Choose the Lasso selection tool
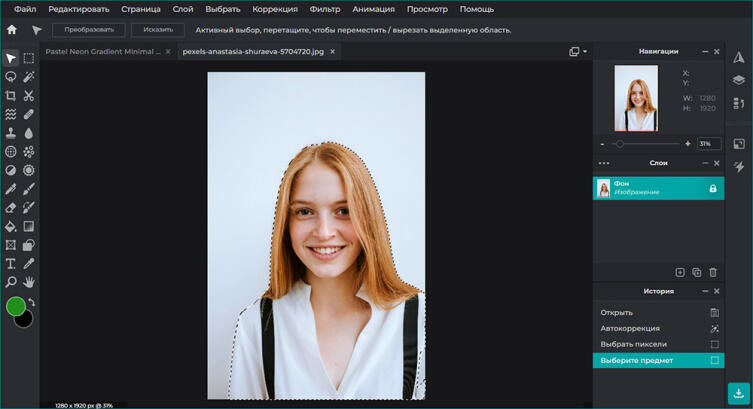 pos(11,77)
